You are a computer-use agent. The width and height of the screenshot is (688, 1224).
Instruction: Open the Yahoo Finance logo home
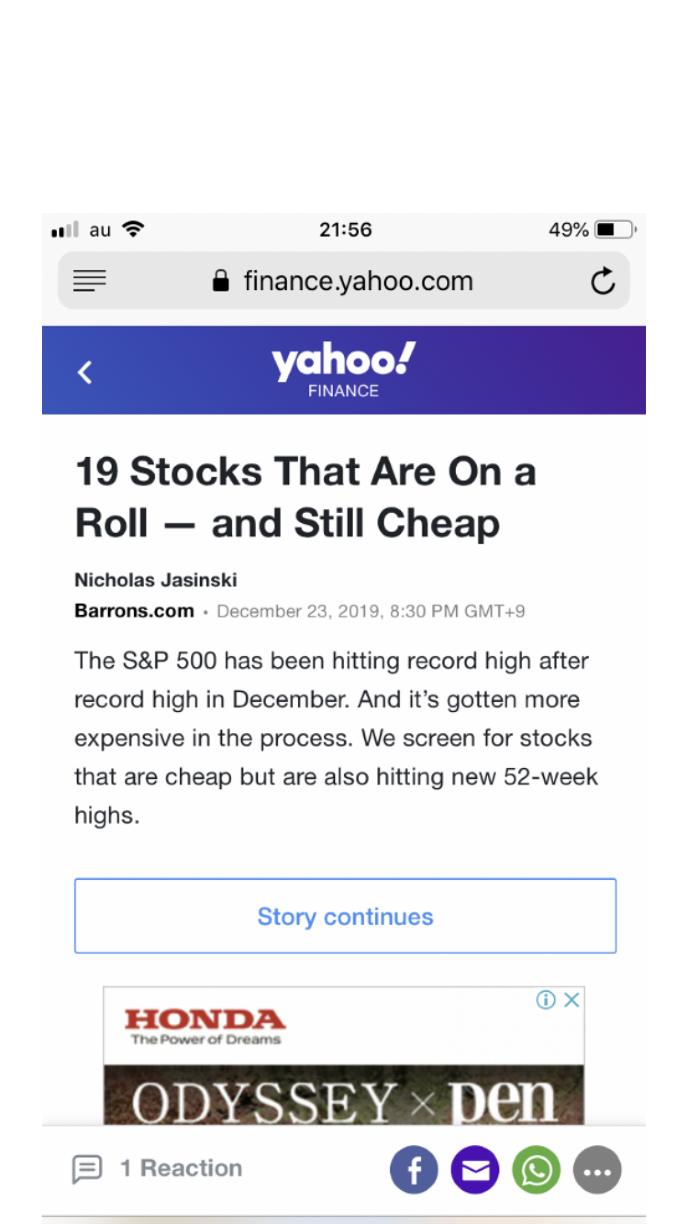click(x=343, y=370)
